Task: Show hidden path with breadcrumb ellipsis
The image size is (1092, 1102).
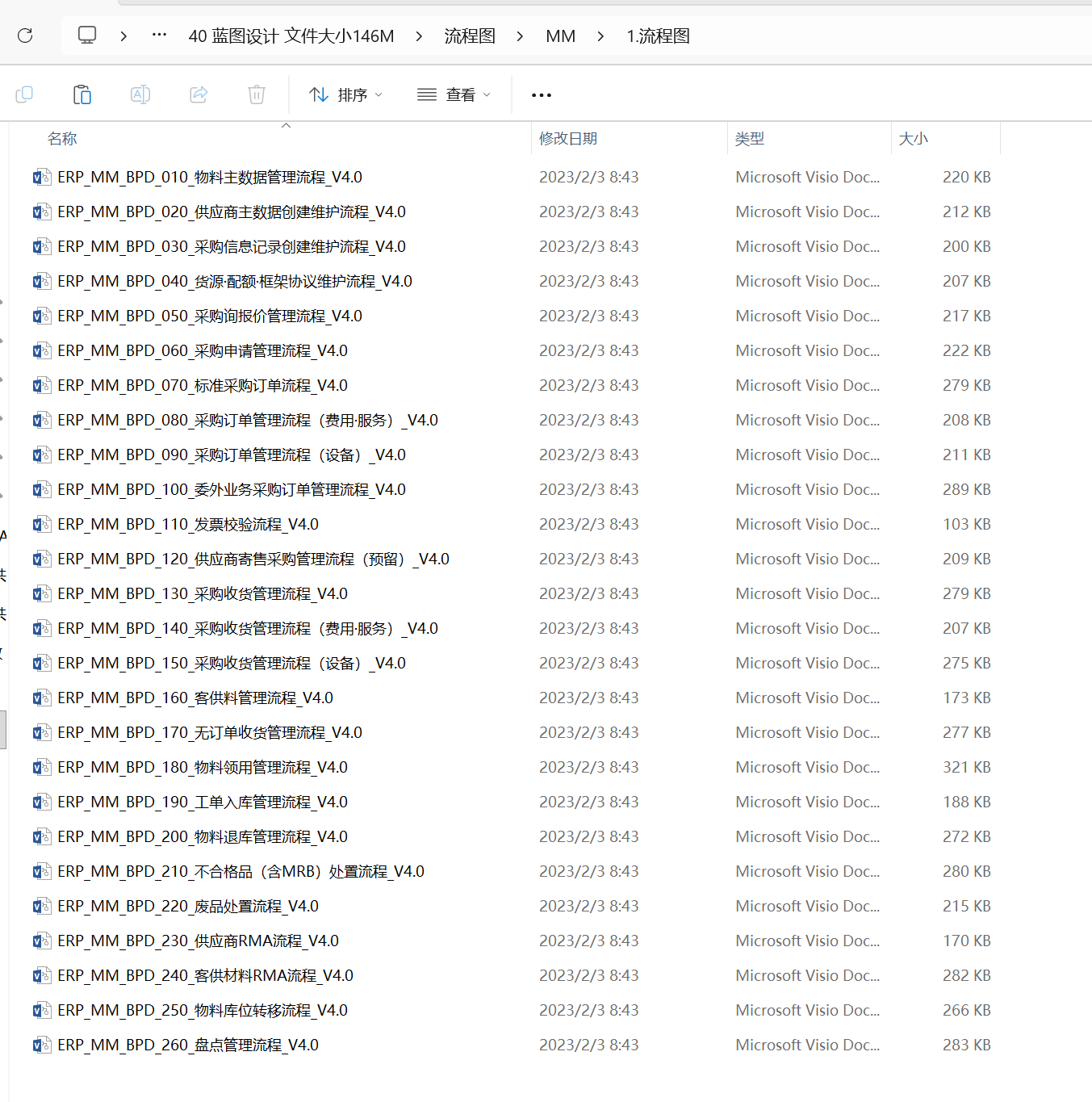Action: [x=160, y=36]
